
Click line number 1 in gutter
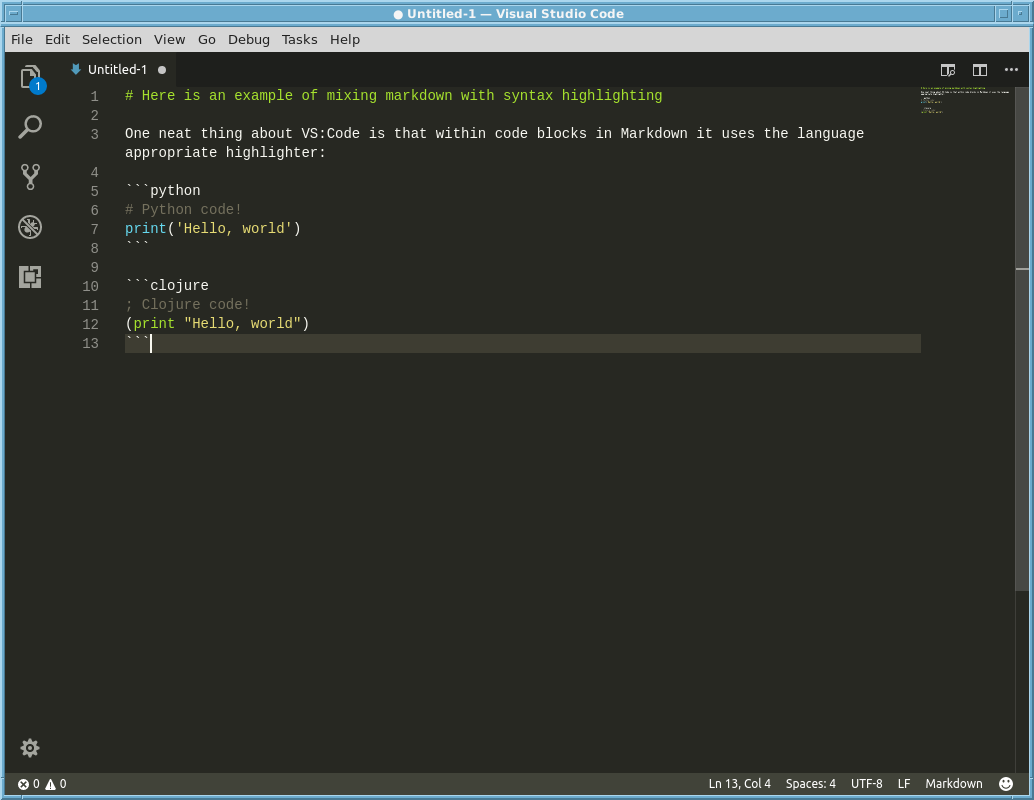coord(94,96)
